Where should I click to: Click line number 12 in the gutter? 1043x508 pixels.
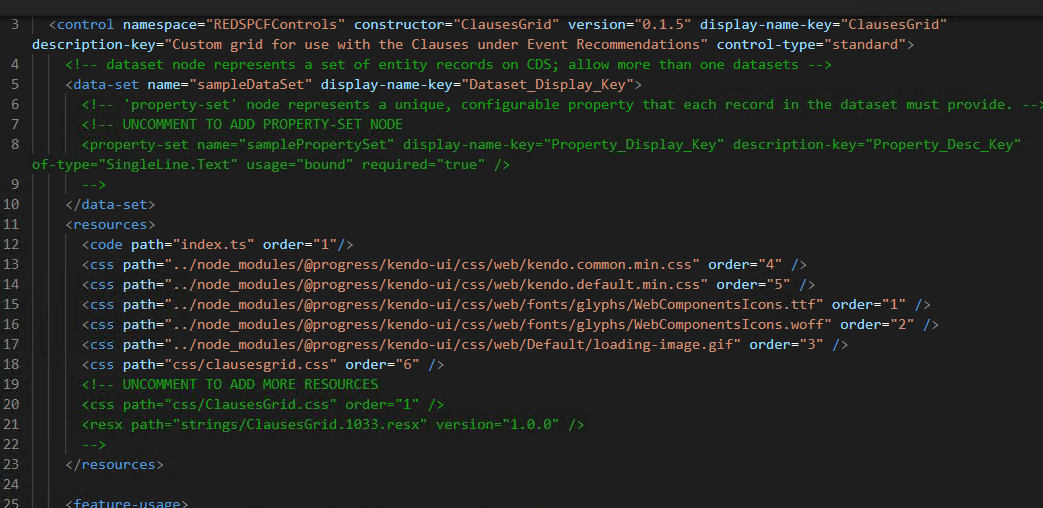coord(12,244)
